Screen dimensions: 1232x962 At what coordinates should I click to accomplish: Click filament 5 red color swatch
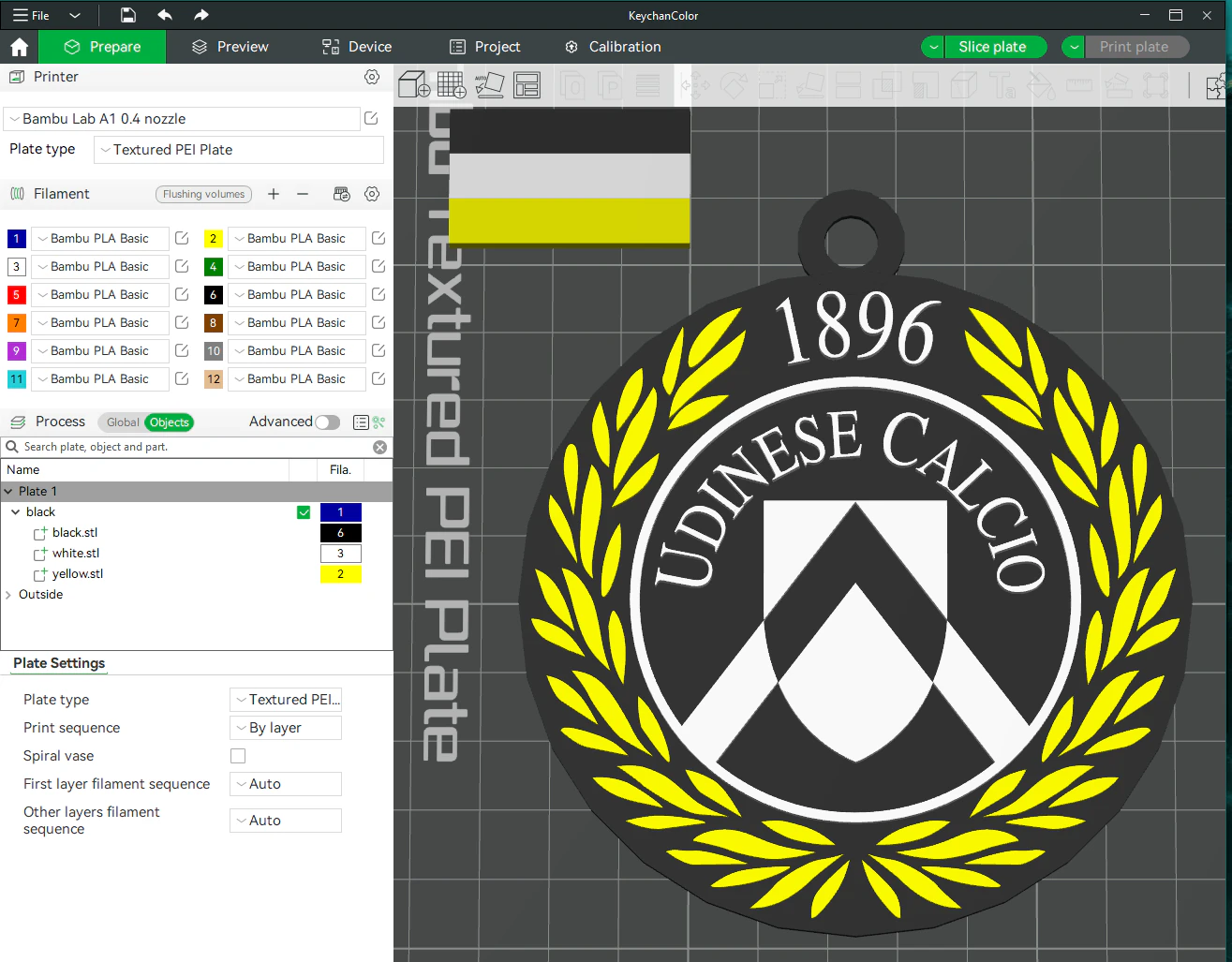[x=16, y=295]
